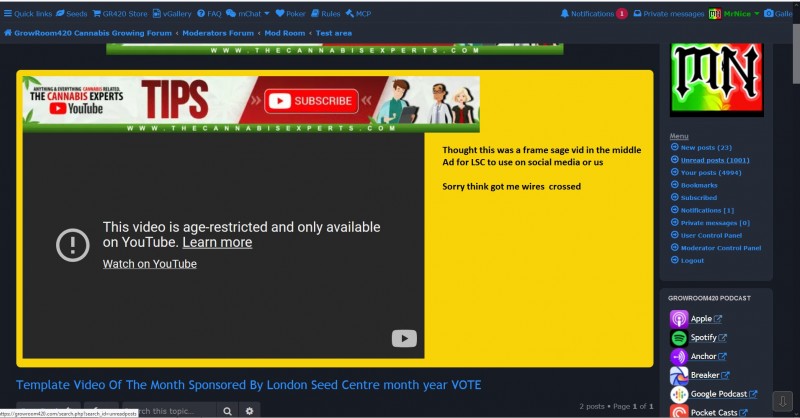Expand the Quick links menu
The image size is (800, 418).
point(28,14)
